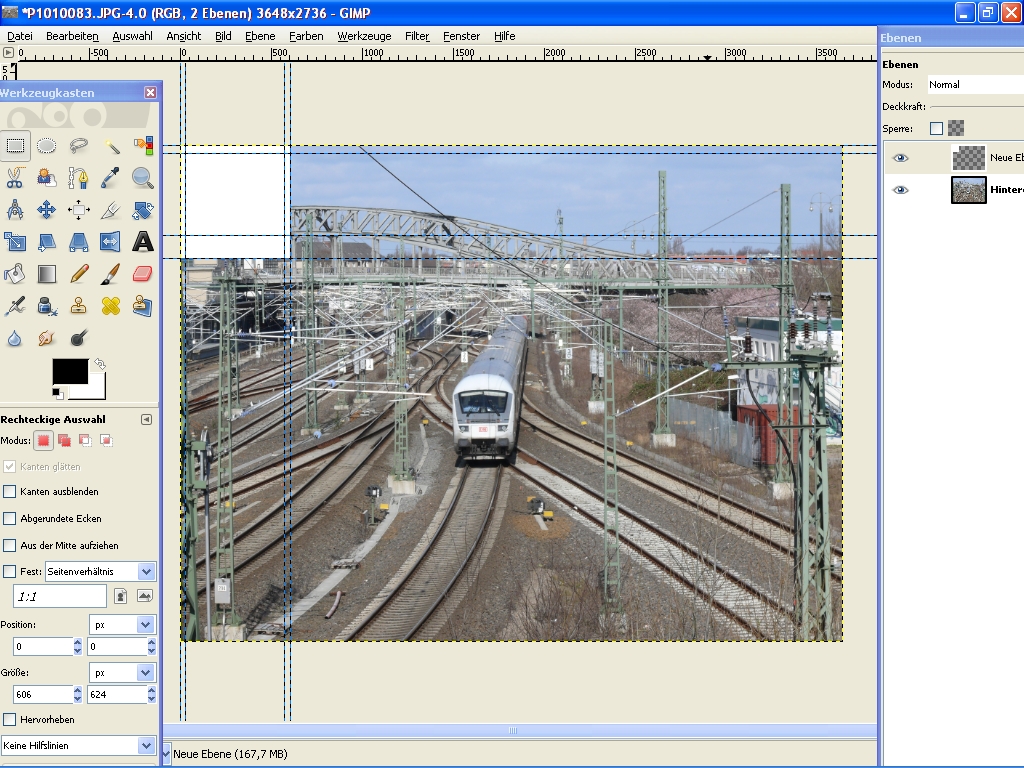Select the Heal tool
Image resolution: width=1024 pixels, height=768 pixels.
coord(111,306)
